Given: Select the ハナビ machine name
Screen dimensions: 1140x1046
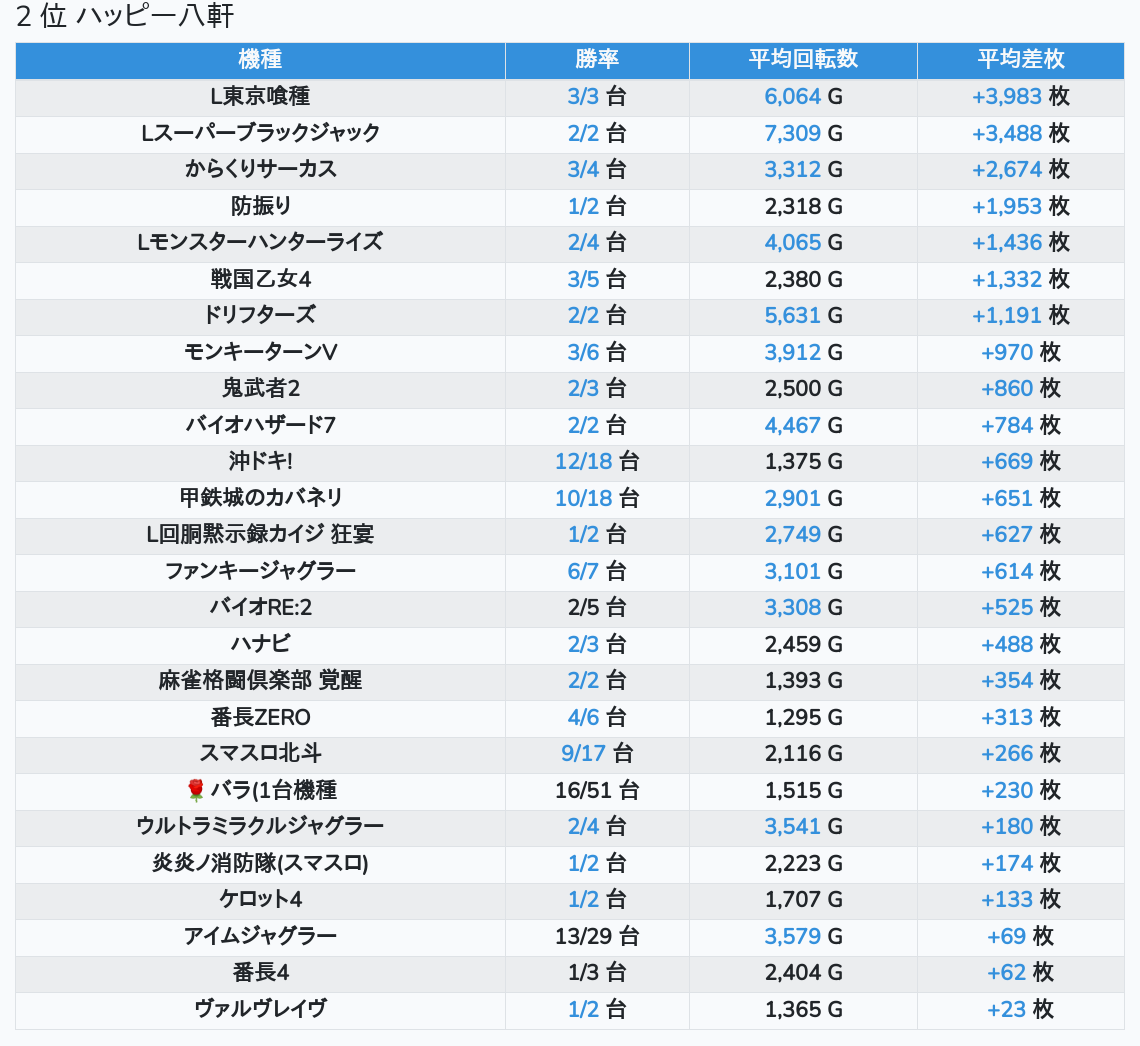Looking at the screenshot, I should 260,645.
